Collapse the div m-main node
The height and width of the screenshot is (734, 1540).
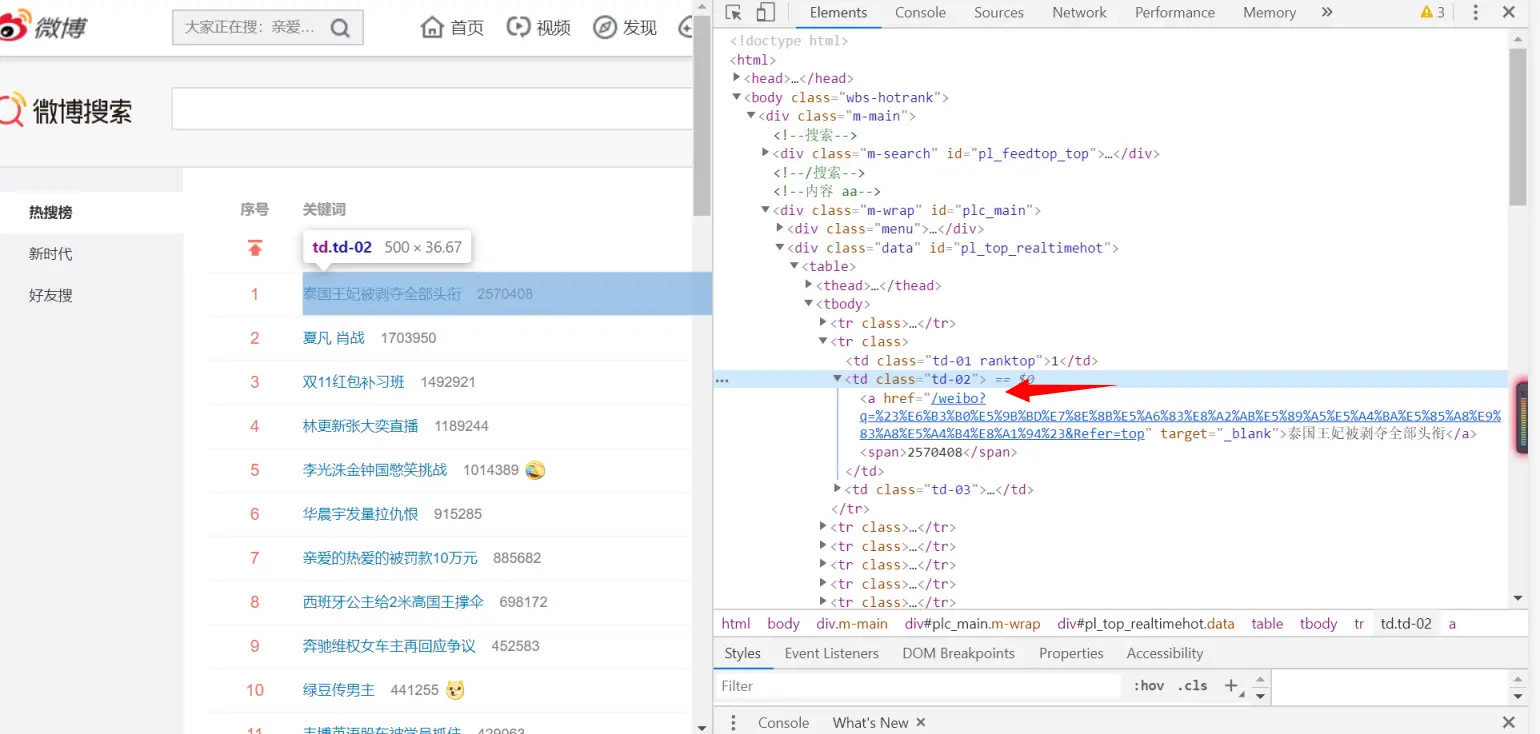point(751,116)
